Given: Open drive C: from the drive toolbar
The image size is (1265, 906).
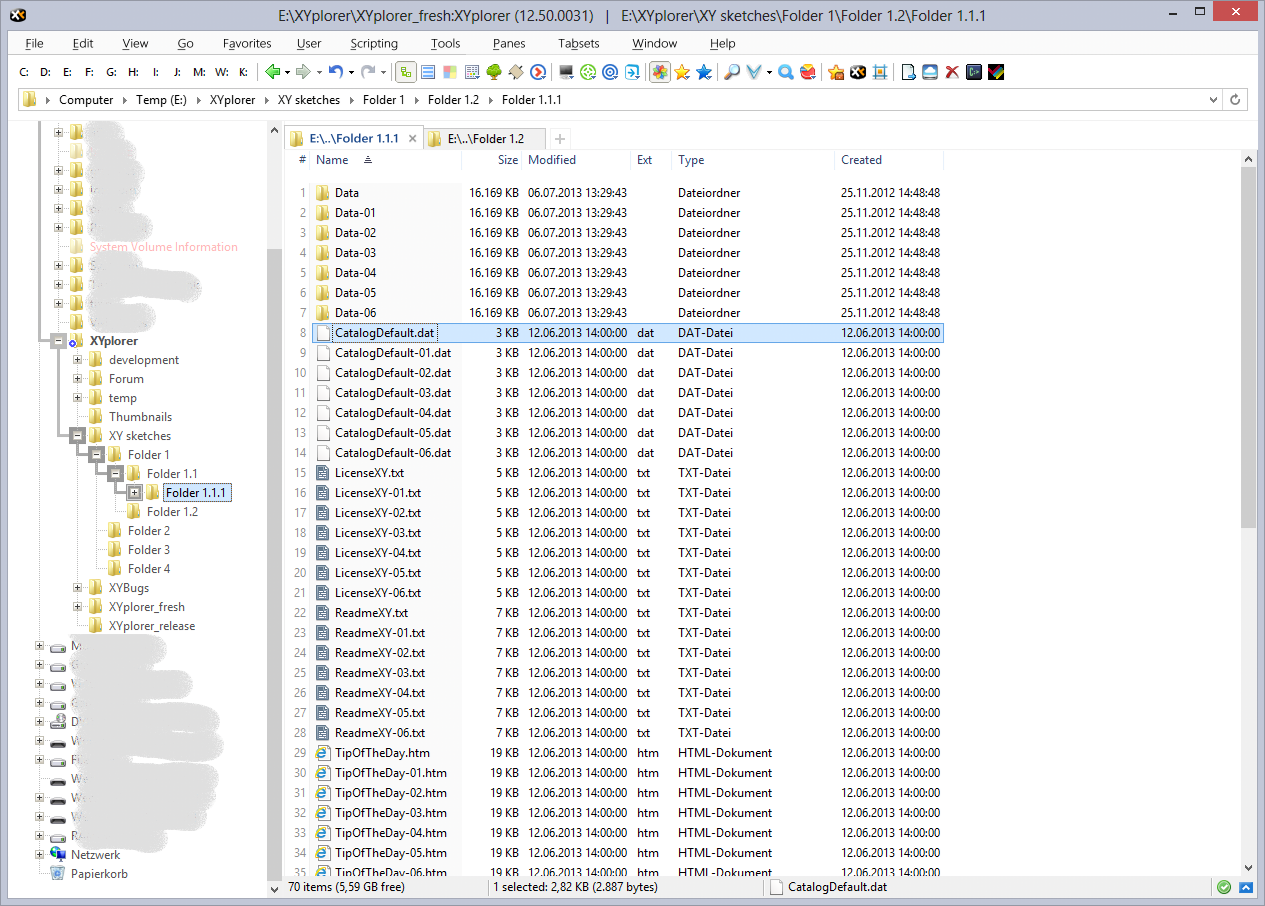Looking at the screenshot, I should (23, 72).
